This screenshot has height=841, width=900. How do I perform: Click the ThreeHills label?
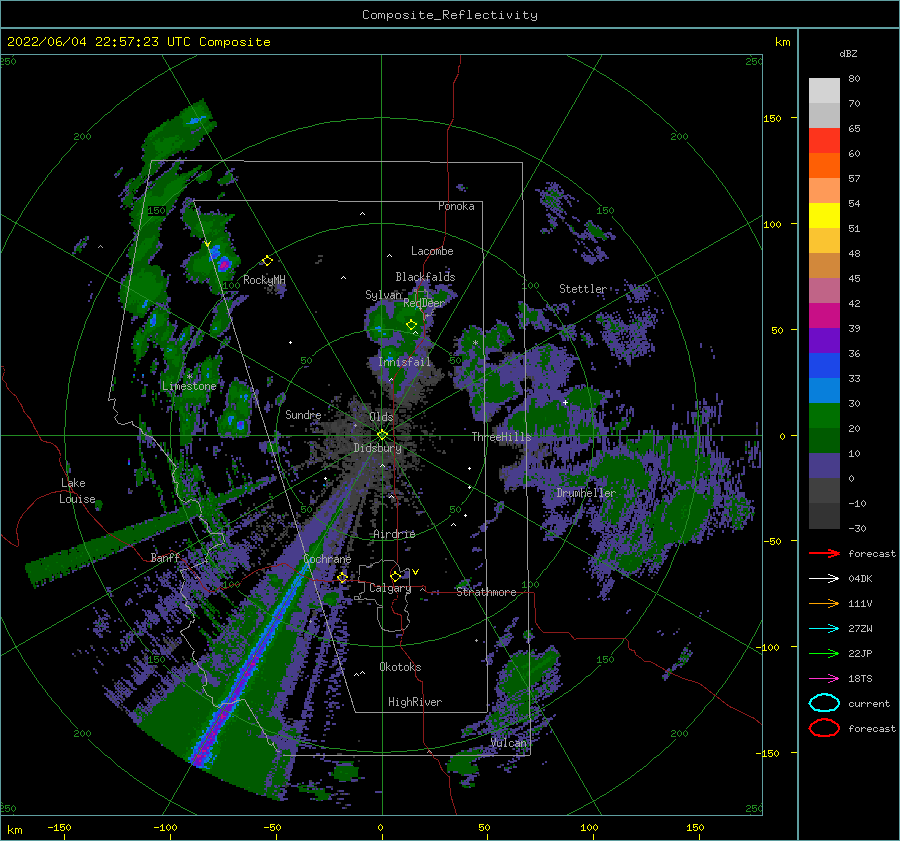coord(502,437)
